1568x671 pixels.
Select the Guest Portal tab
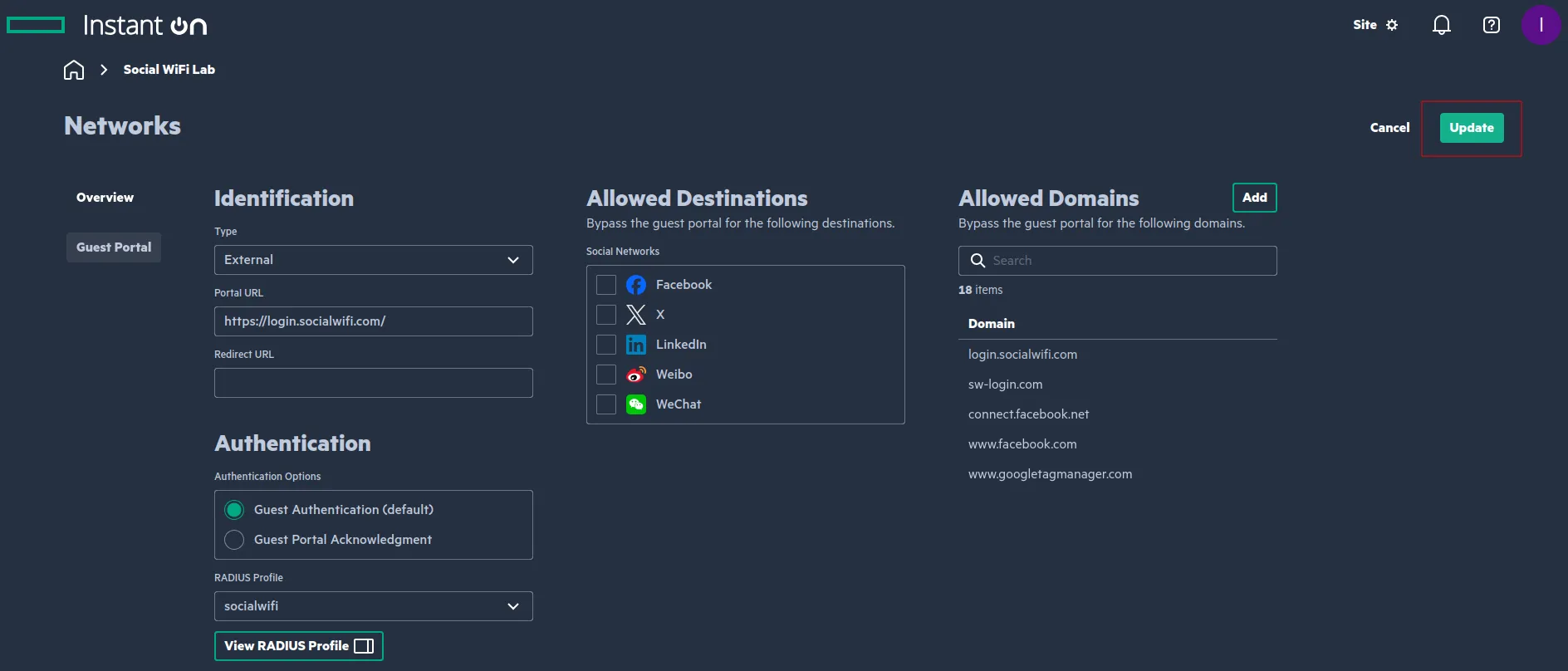tap(114, 247)
